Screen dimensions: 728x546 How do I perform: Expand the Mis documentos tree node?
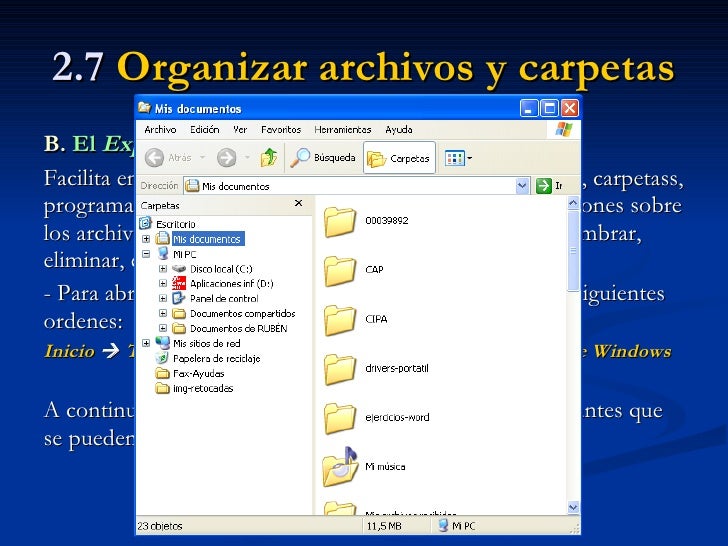click(146, 239)
